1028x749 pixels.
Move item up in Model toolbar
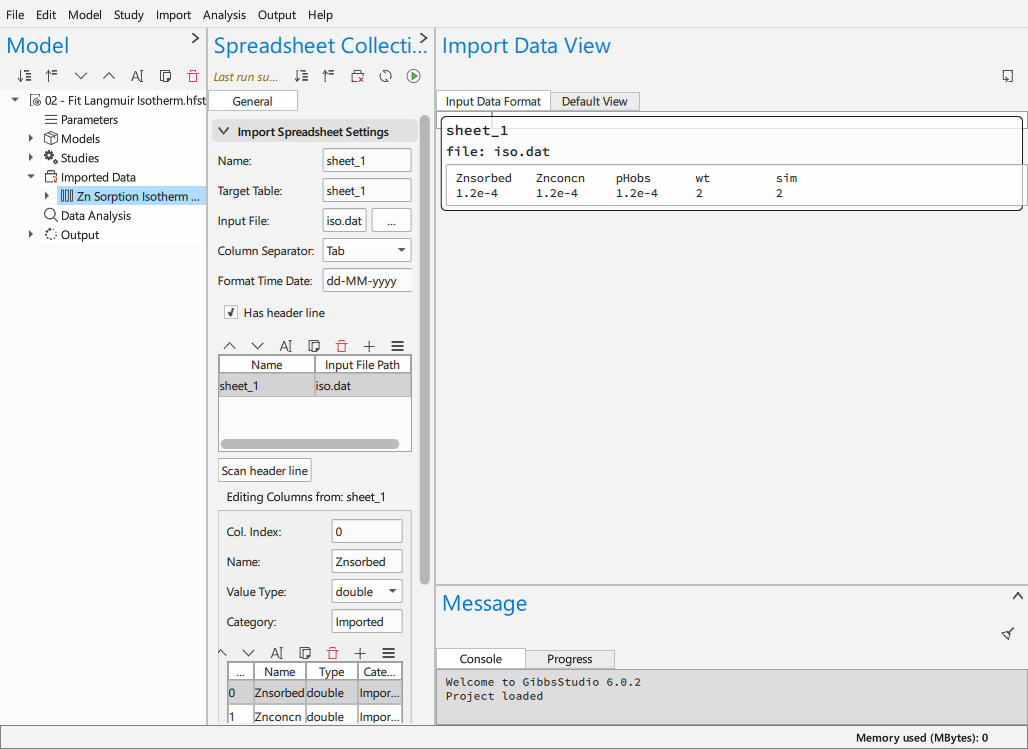coord(109,76)
